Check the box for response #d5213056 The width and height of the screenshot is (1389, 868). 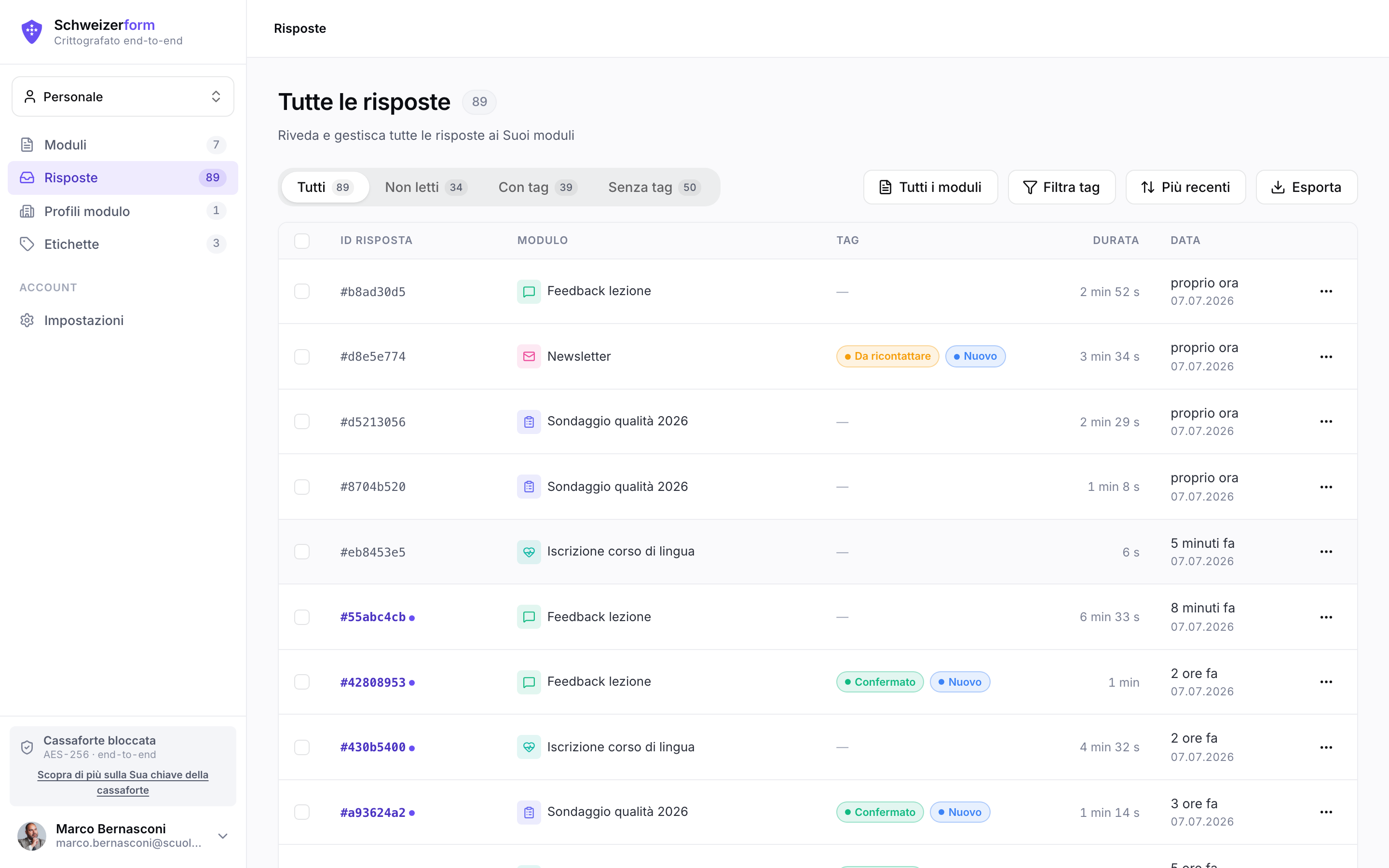click(x=302, y=422)
